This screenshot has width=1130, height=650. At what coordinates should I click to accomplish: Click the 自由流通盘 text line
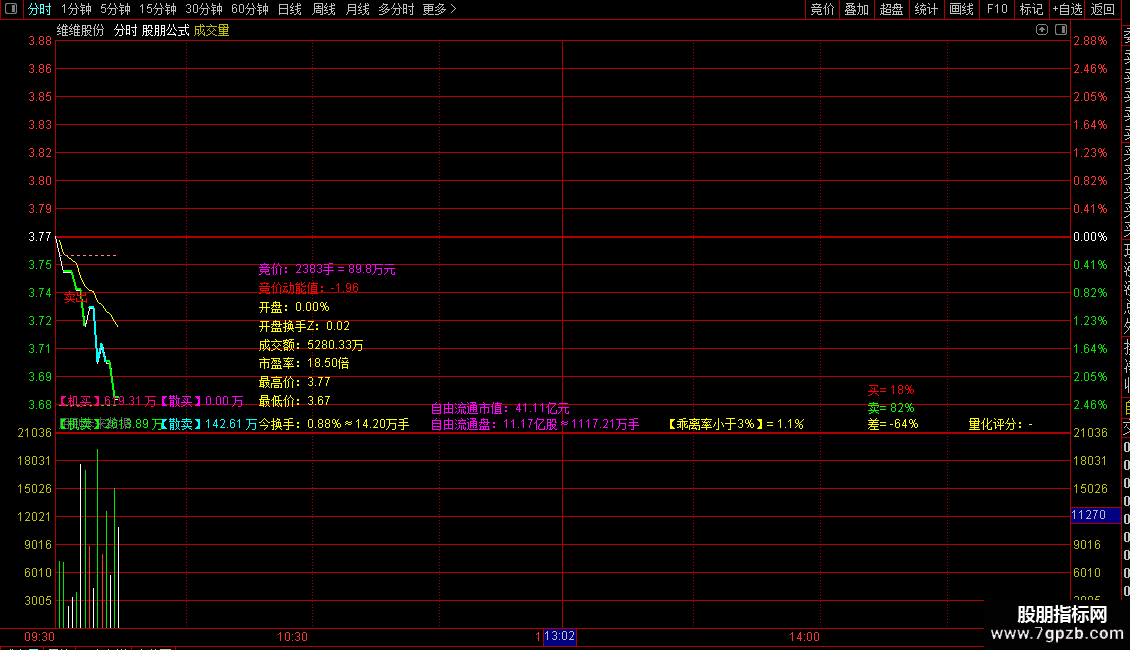pyautogui.click(x=535, y=424)
